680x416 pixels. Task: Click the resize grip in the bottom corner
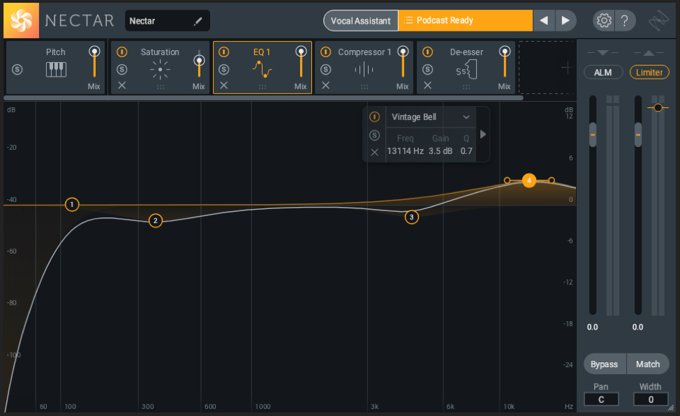tap(671, 408)
